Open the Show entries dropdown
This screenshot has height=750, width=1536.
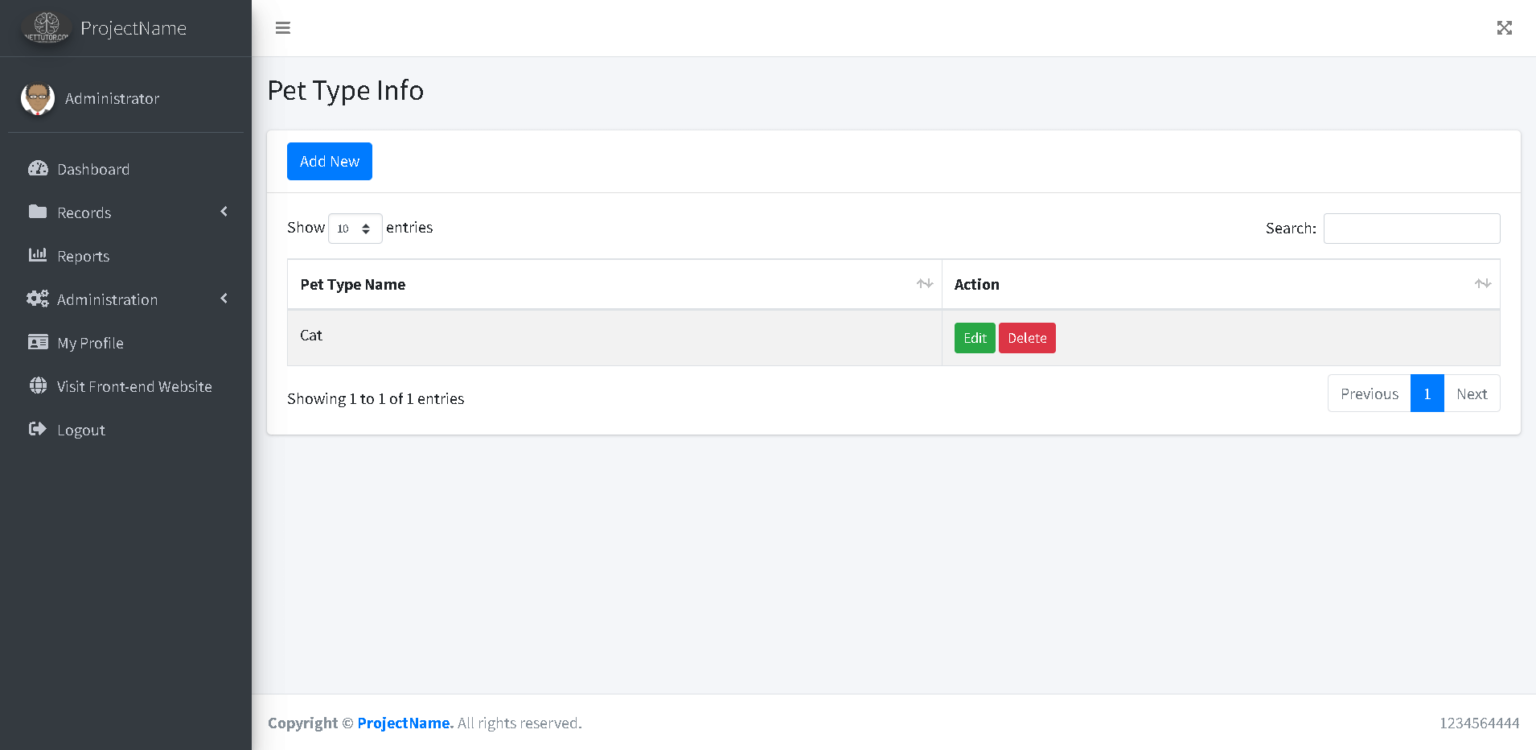(x=355, y=228)
